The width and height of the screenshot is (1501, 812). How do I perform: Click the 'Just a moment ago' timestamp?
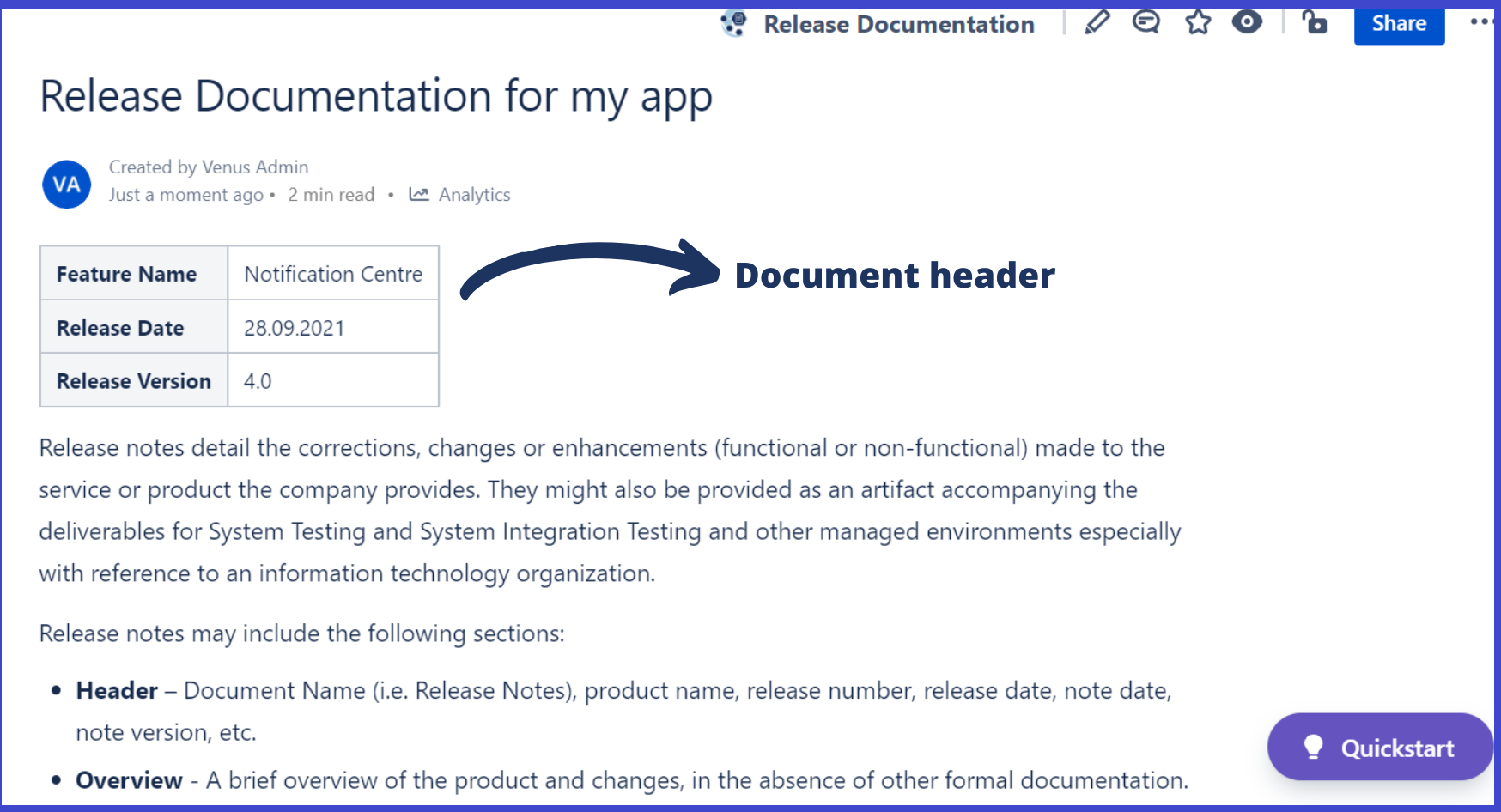pos(185,195)
